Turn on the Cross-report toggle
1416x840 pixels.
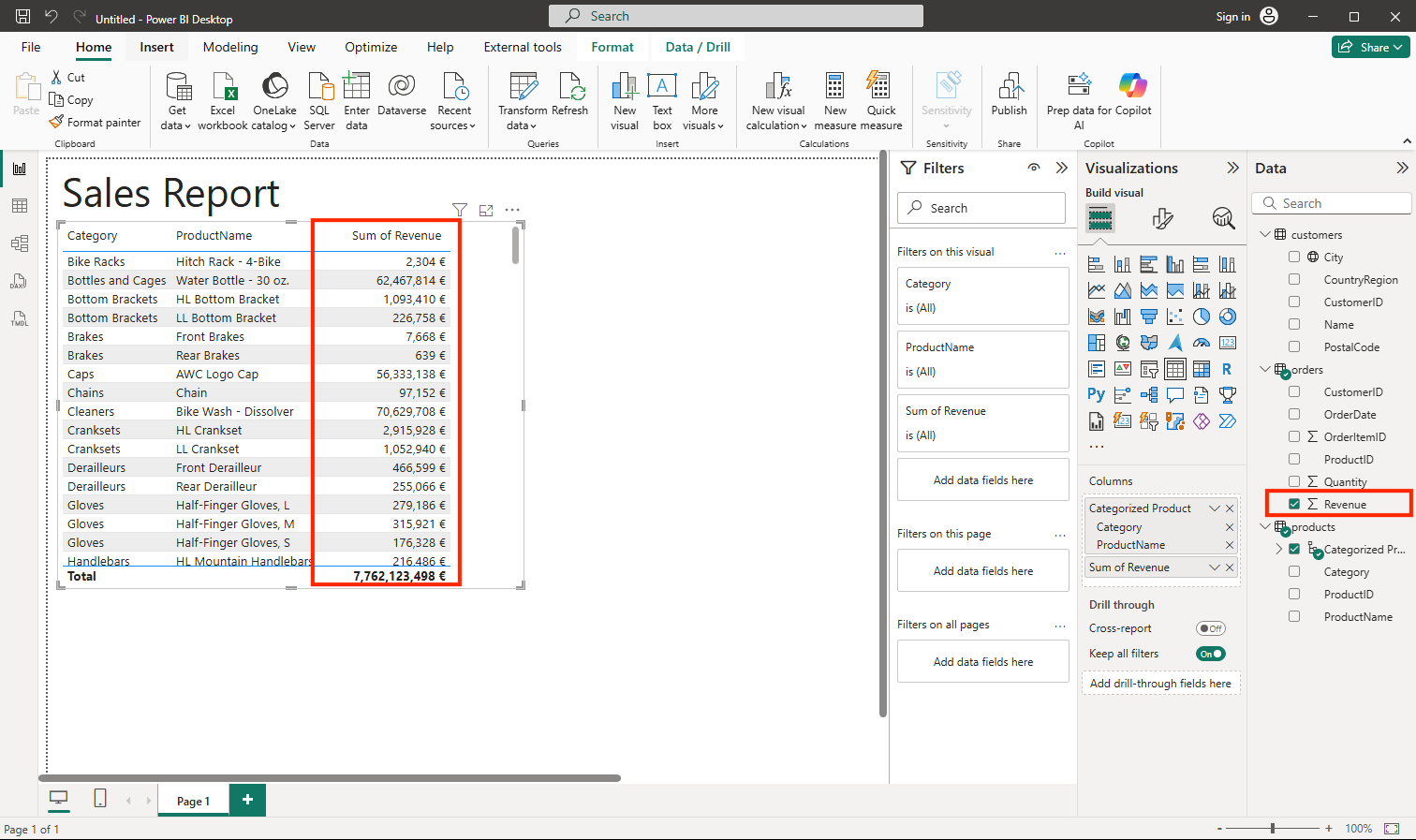point(1211,628)
